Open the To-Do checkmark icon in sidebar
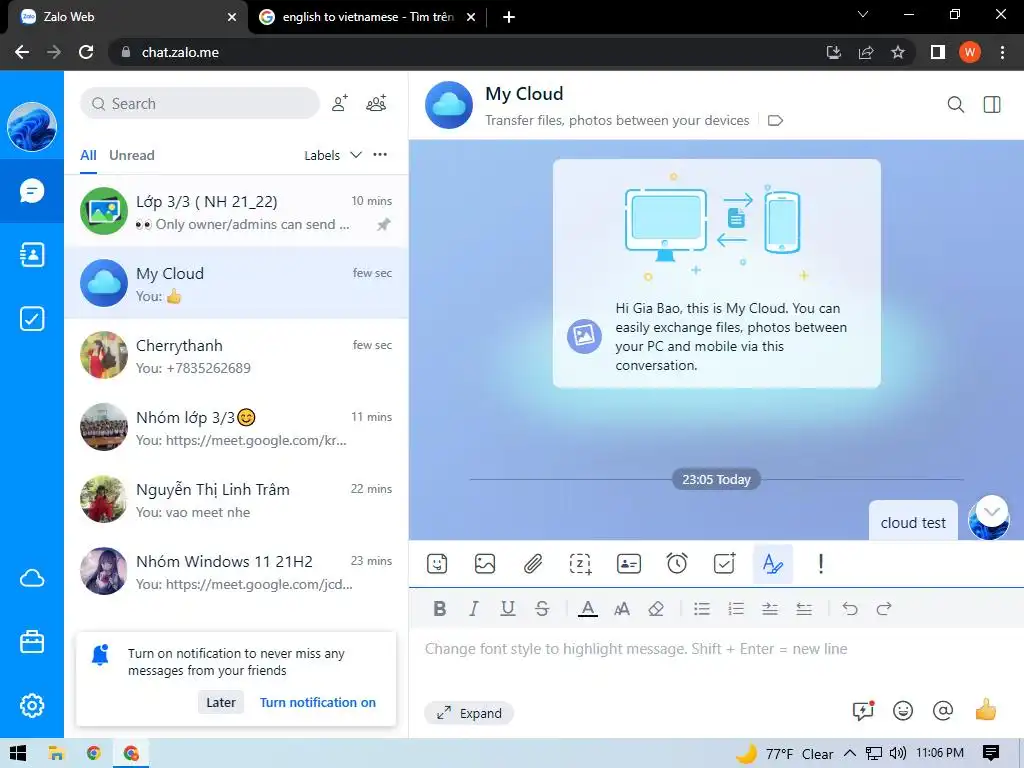This screenshot has height=768, width=1024. [32, 319]
